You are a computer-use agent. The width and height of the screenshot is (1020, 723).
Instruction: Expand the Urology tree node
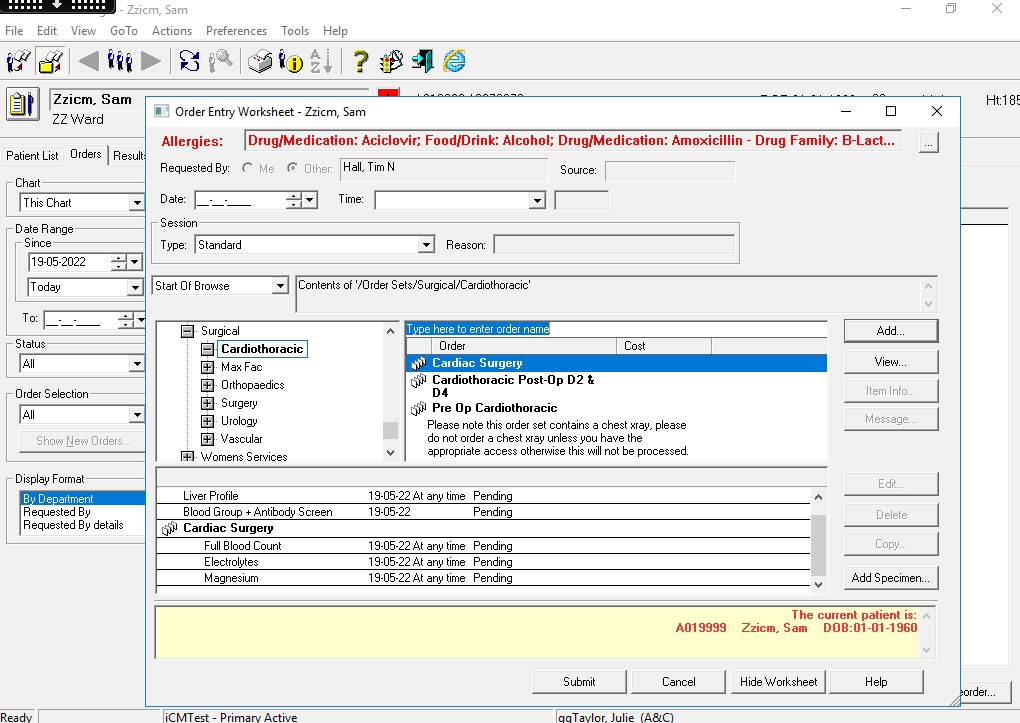tap(208, 421)
